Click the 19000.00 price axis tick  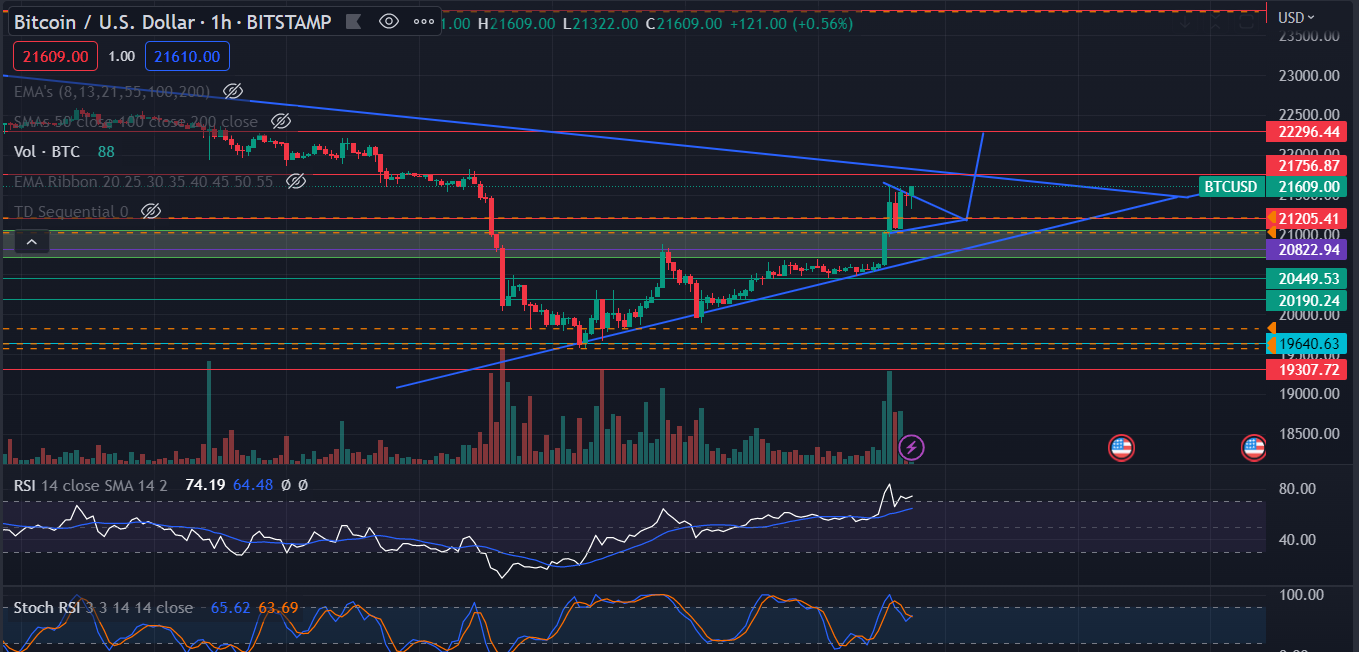pyautogui.click(x=1308, y=394)
